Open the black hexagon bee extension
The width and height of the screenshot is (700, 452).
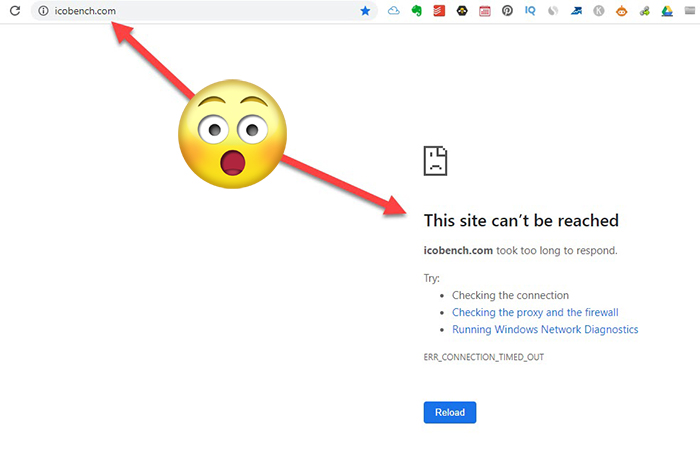[x=462, y=11]
